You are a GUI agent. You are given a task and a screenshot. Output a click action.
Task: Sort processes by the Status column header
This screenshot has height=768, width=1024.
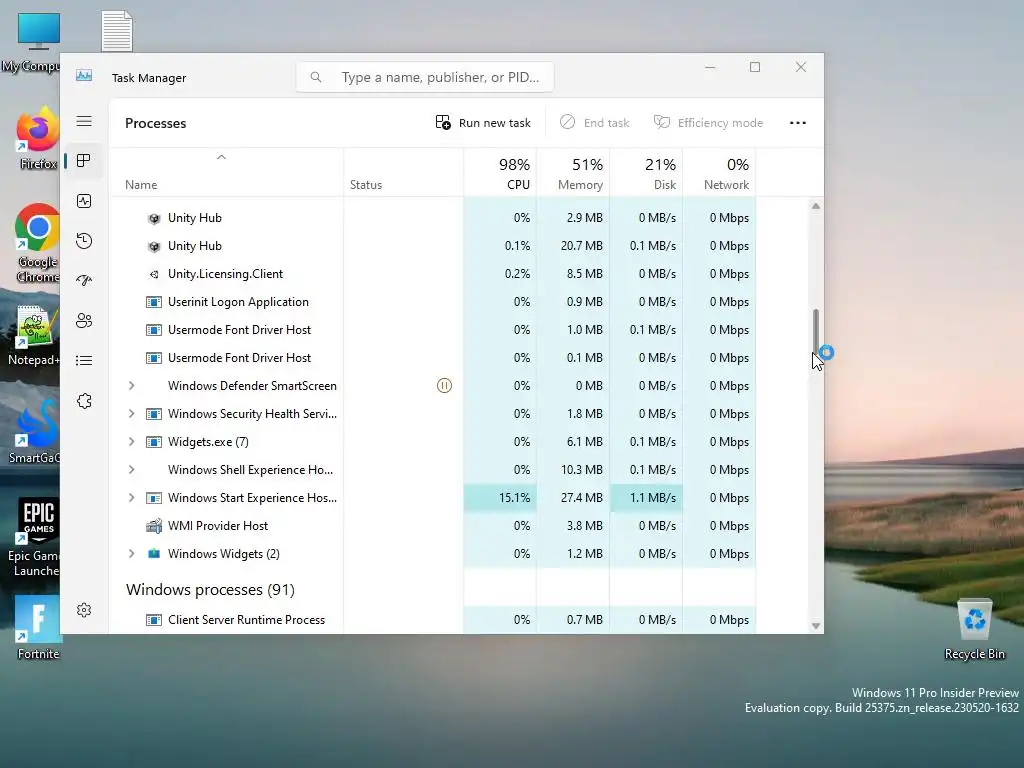[x=404, y=173]
